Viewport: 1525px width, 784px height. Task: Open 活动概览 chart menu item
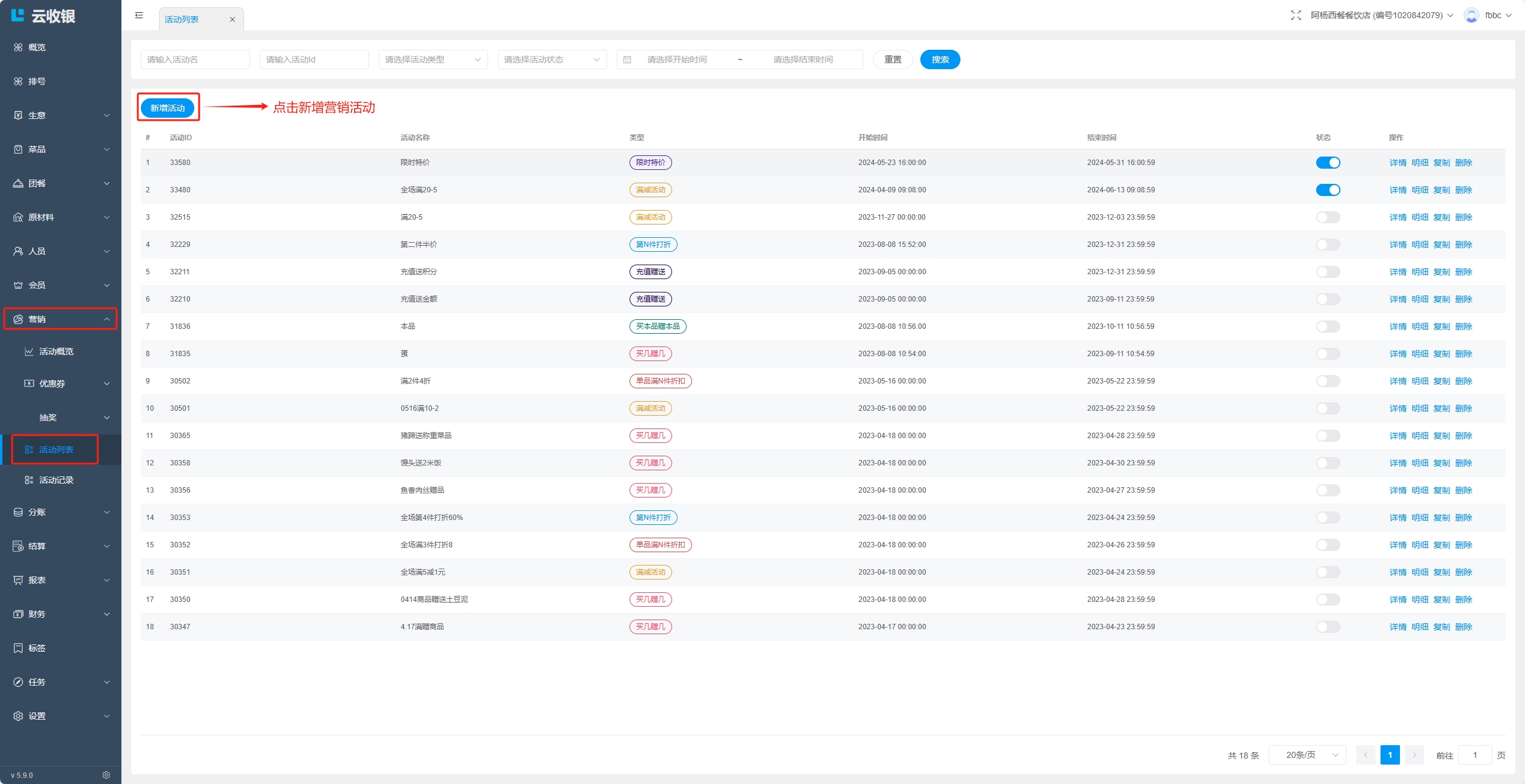(56, 351)
